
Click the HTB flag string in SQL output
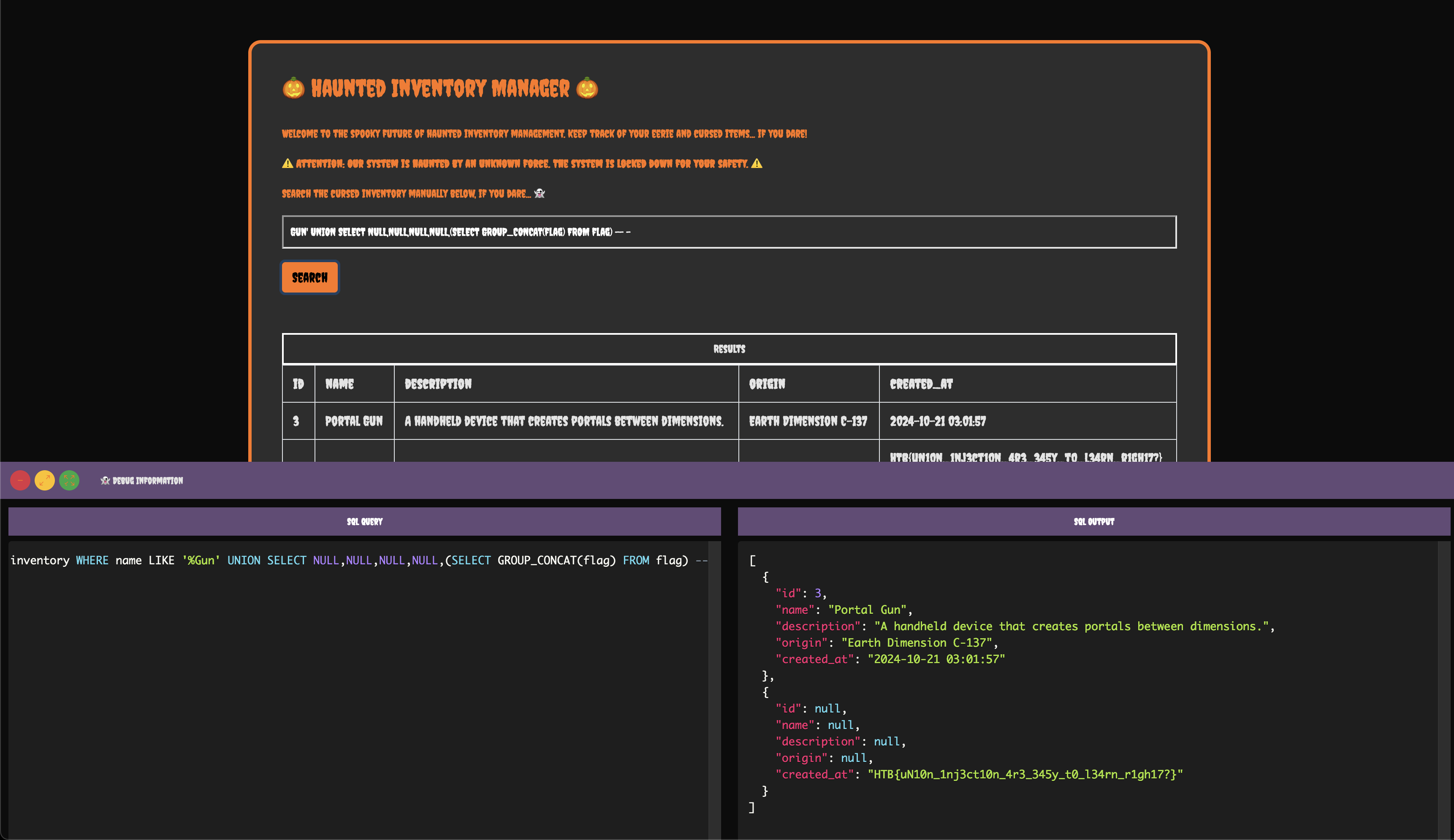pos(1025,774)
